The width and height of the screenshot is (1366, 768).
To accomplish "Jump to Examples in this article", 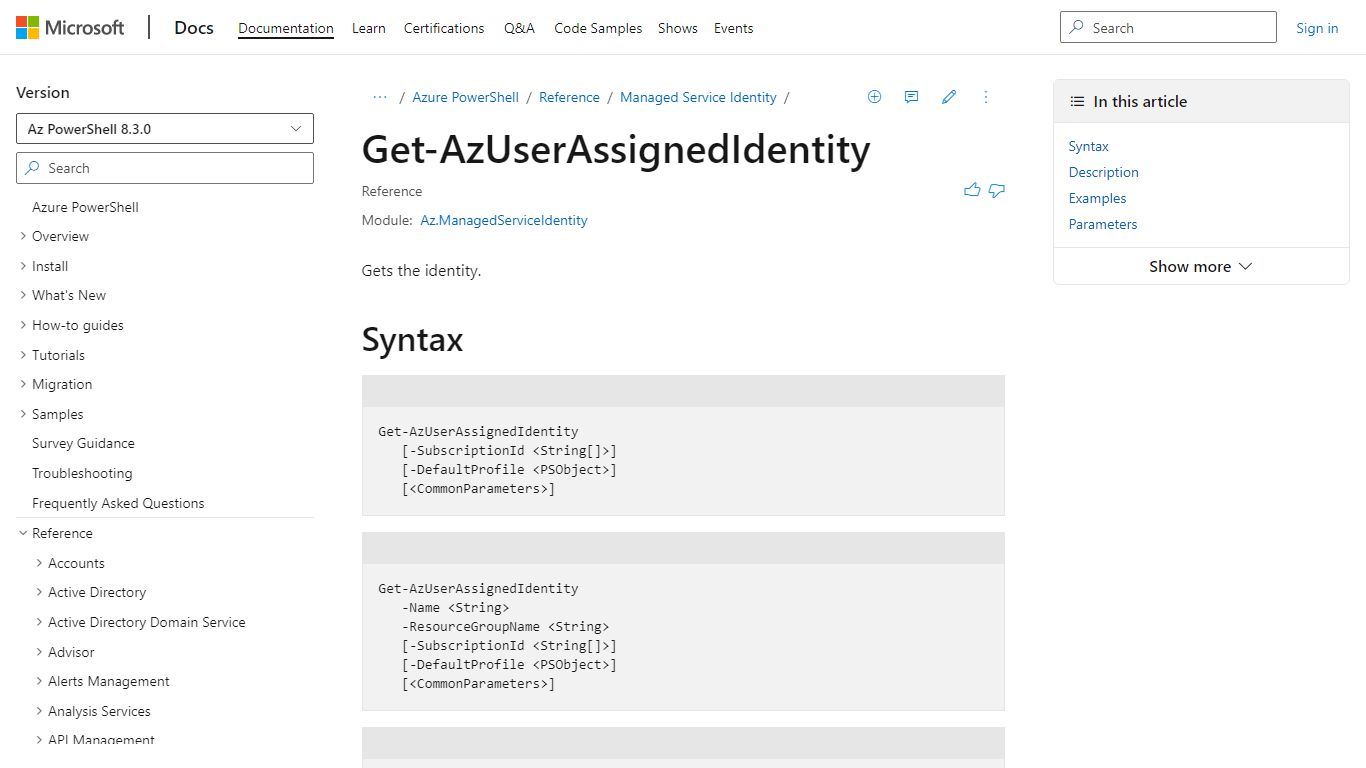I will [1097, 198].
